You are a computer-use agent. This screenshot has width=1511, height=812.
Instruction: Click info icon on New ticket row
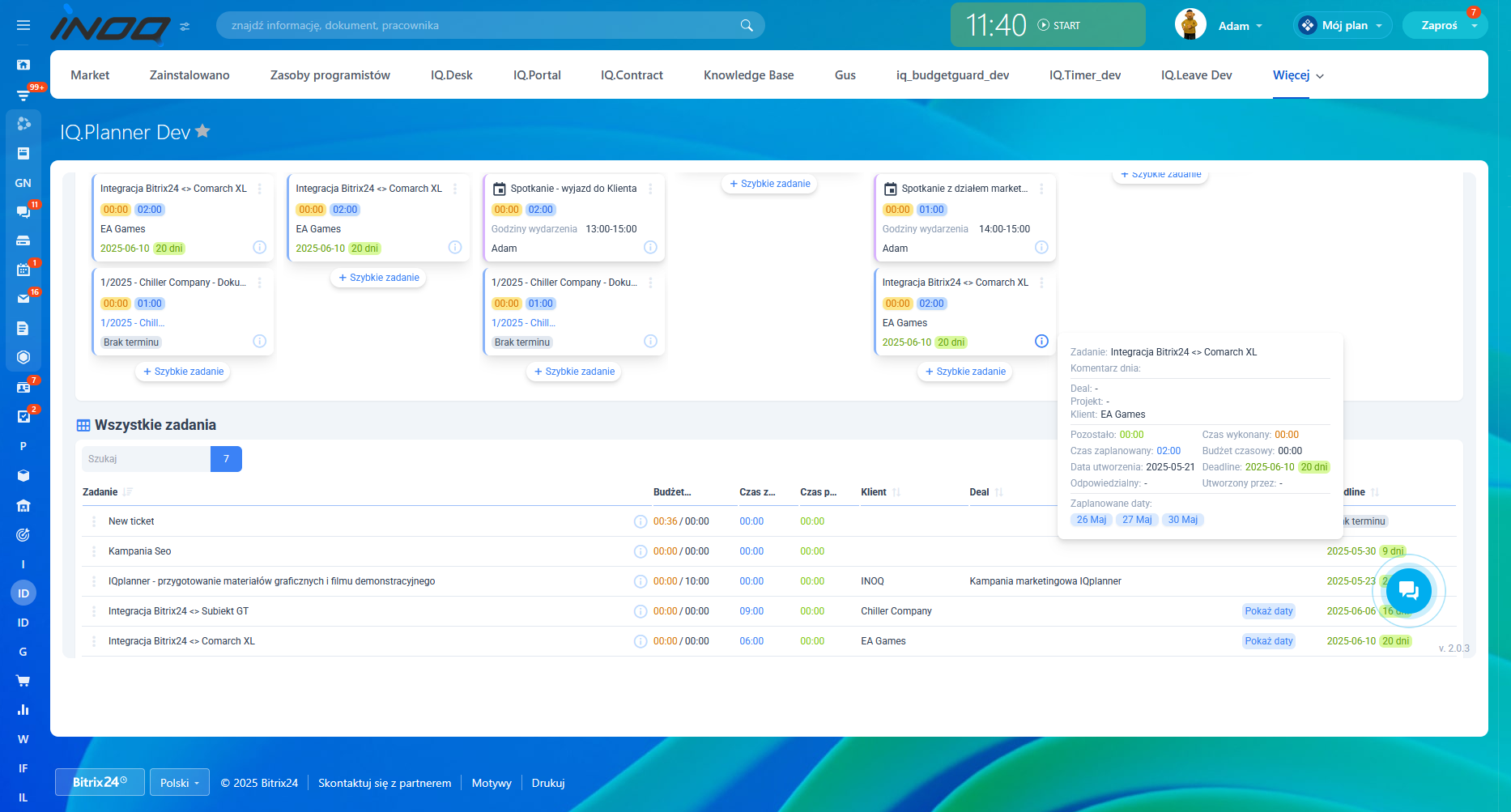click(640, 521)
